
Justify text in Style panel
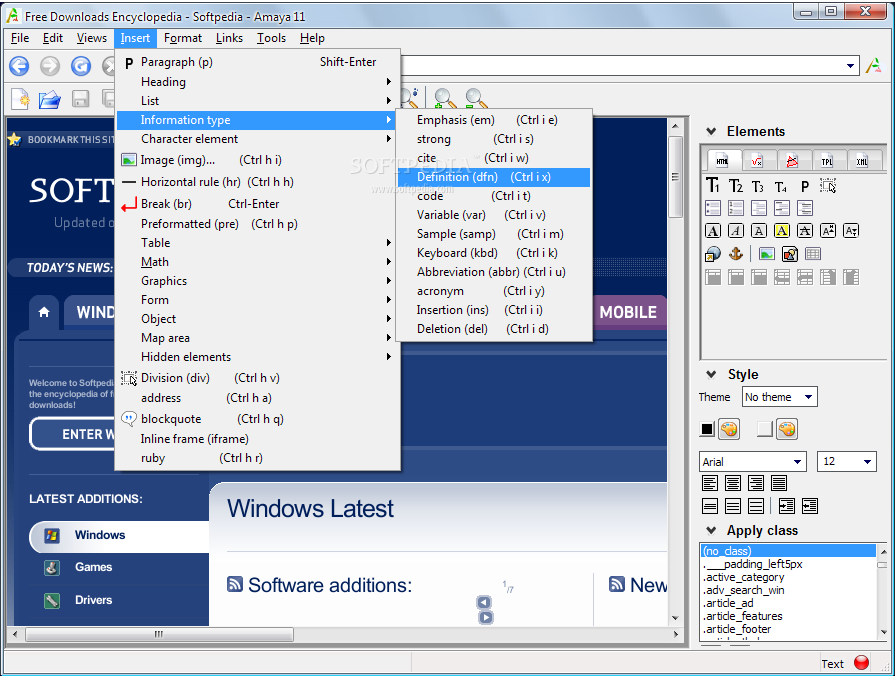coord(779,483)
